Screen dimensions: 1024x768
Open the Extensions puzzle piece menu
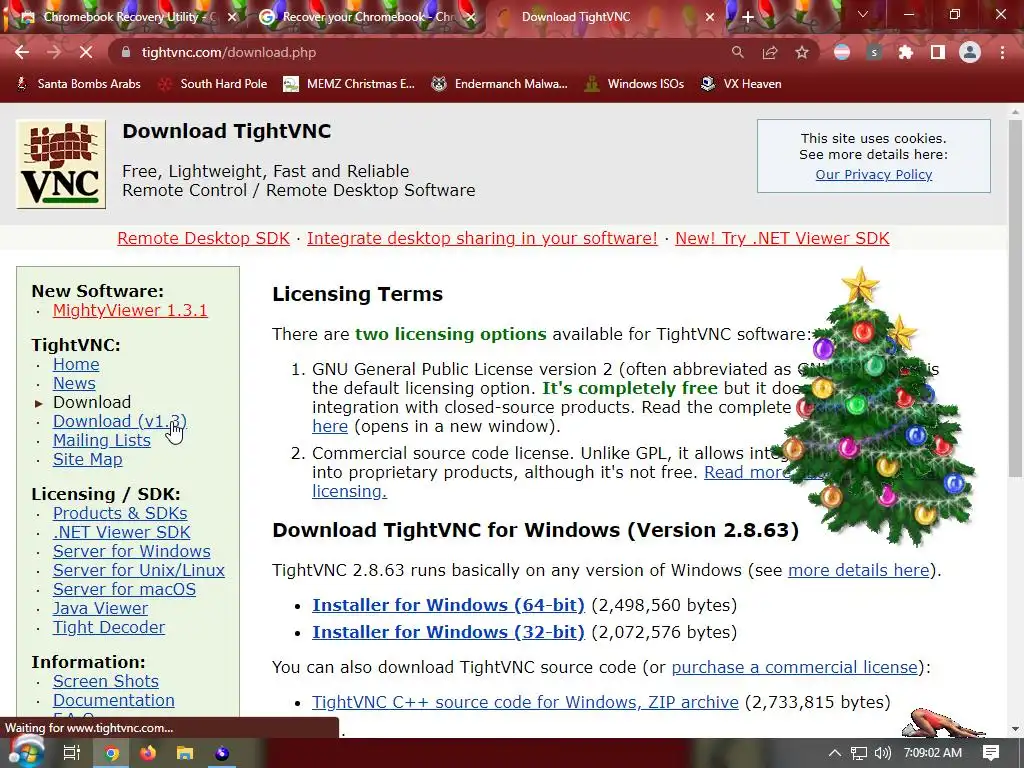(x=905, y=52)
